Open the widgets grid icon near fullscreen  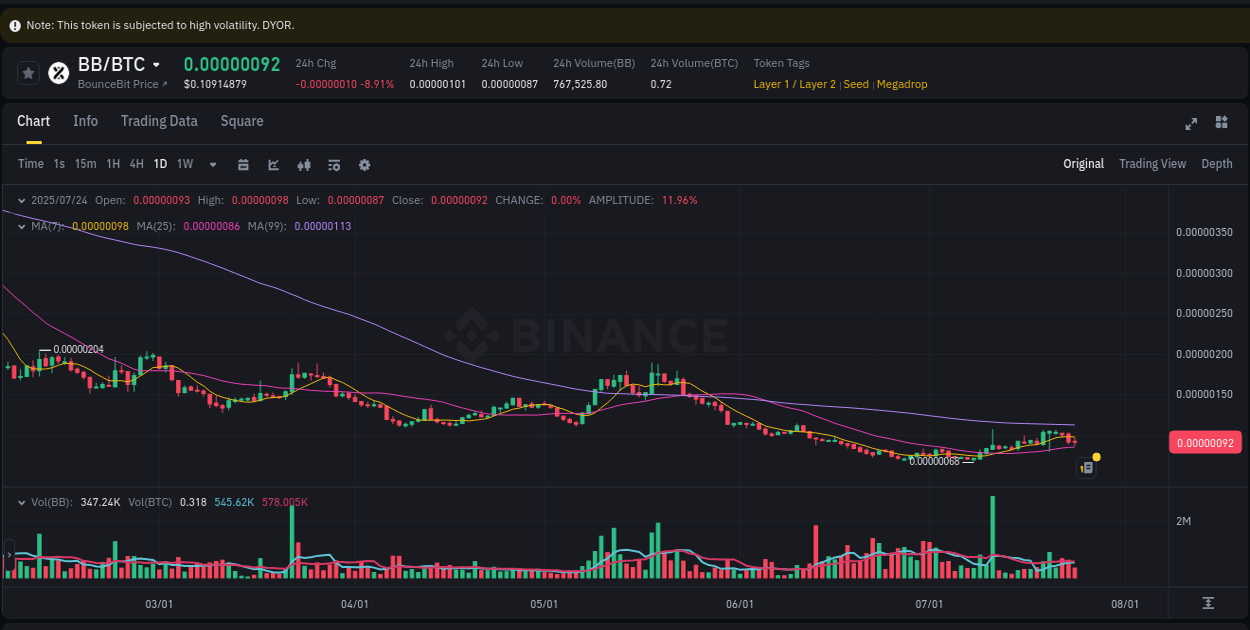[x=1221, y=122]
